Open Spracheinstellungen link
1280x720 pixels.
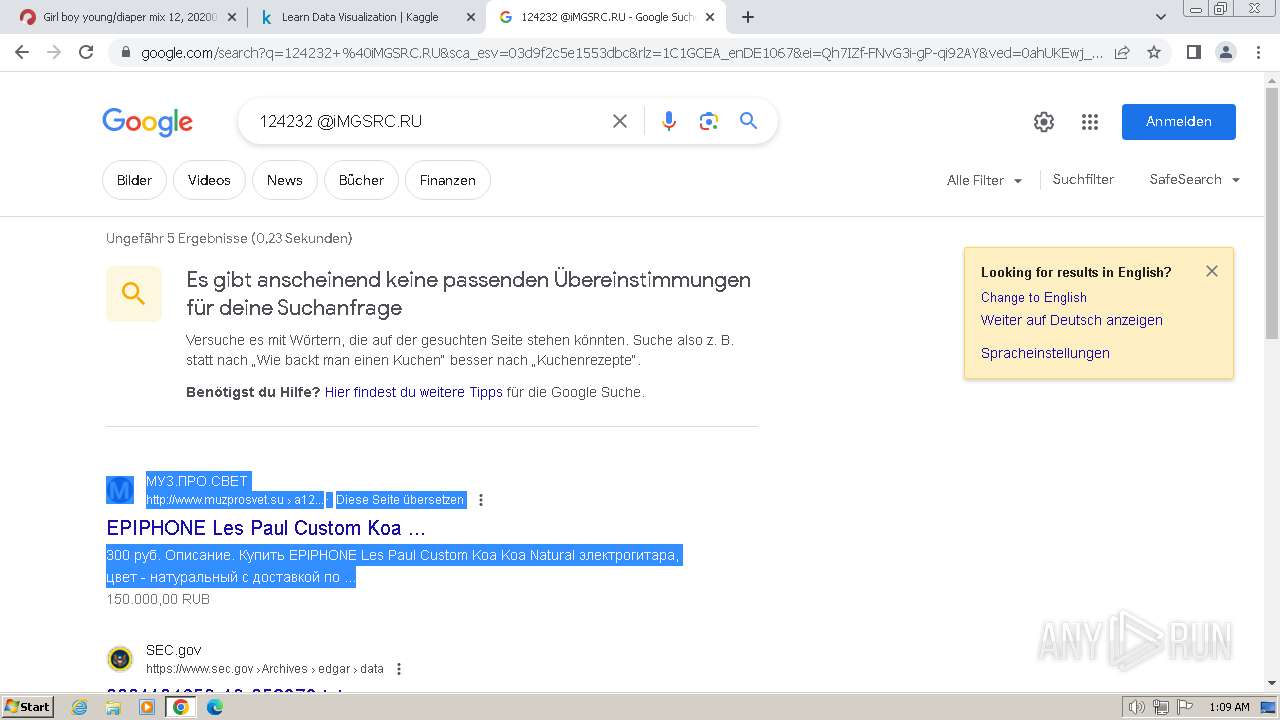click(1045, 353)
